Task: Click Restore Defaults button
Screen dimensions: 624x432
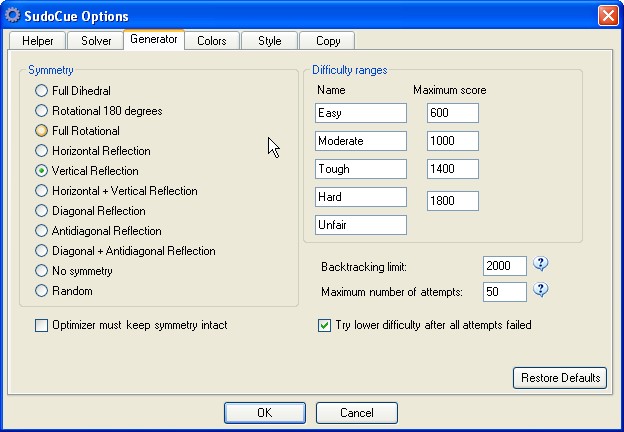Action: (x=560, y=378)
